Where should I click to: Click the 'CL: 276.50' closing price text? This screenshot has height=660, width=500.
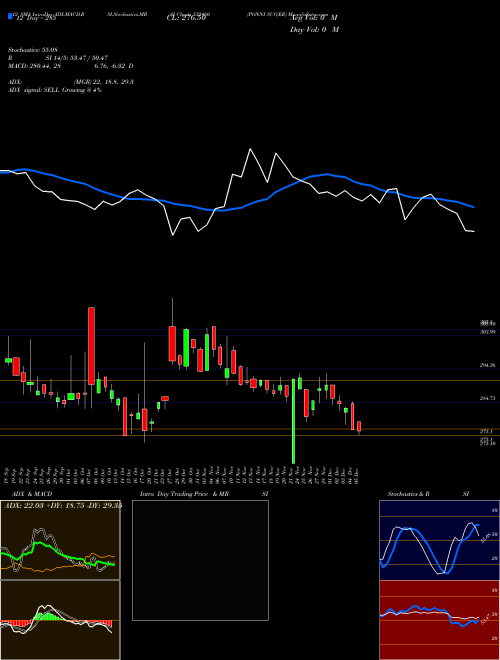pos(186,18)
